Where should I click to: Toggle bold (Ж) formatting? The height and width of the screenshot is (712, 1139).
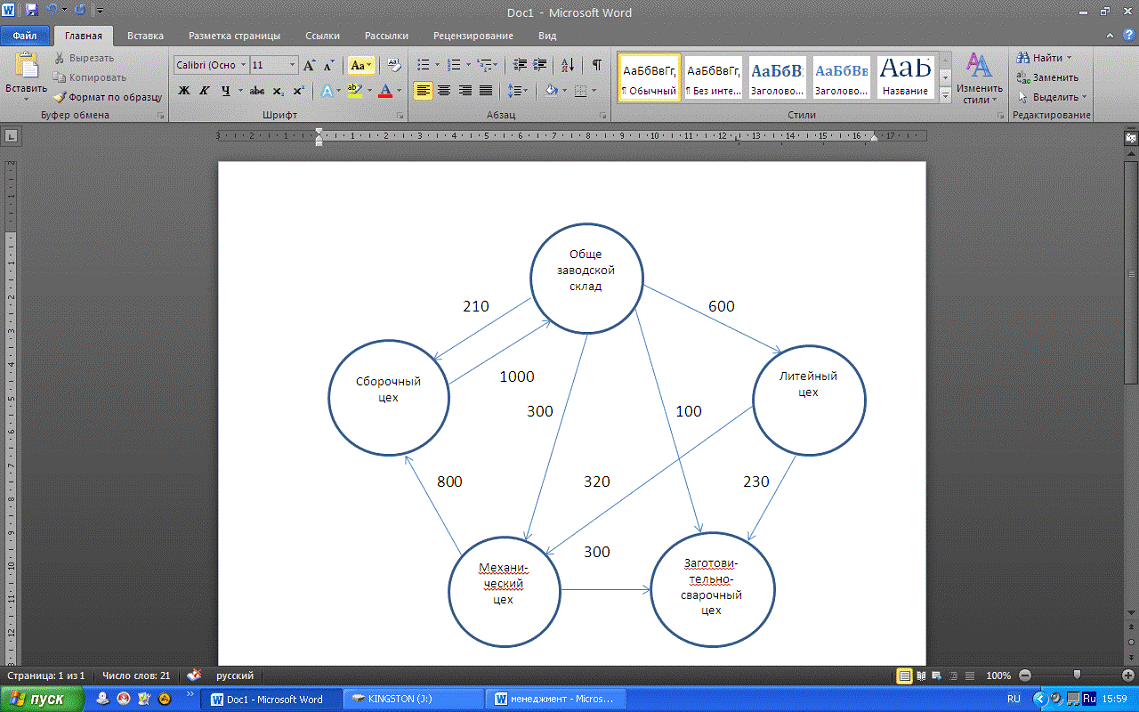pos(184,91)
